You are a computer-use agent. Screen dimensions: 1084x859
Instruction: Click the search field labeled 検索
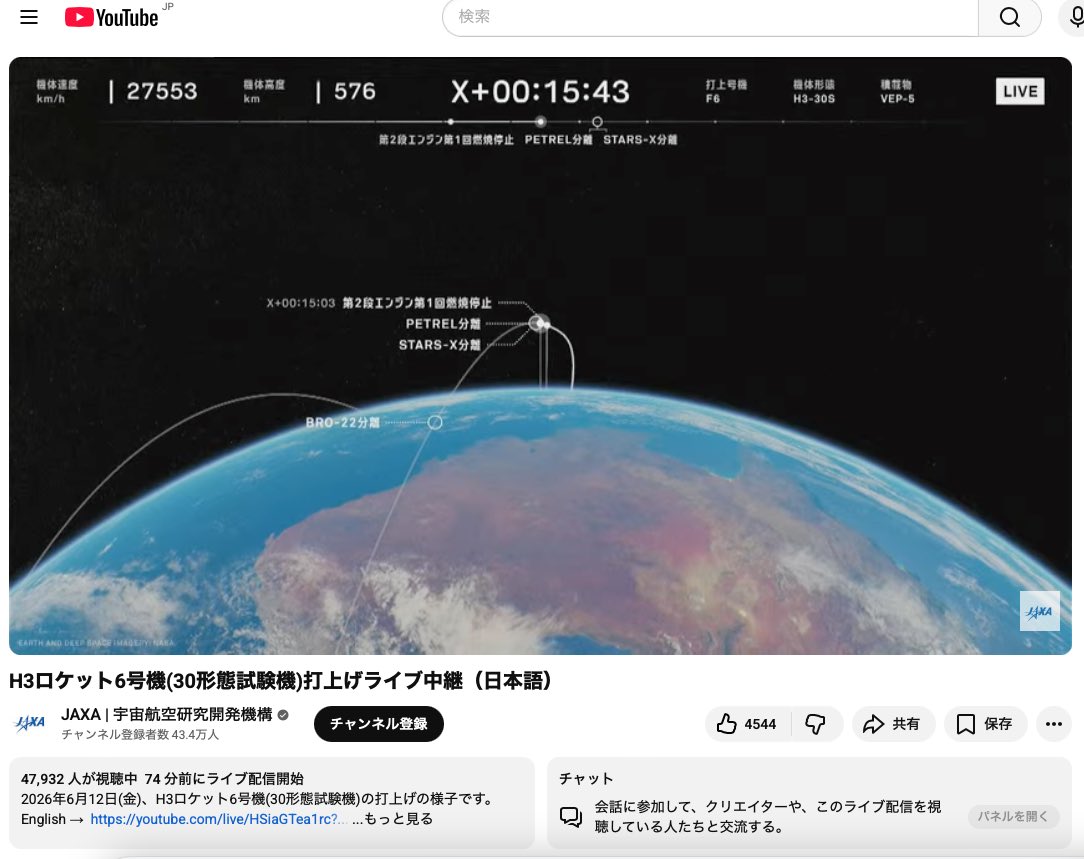pyautogui.click(x=710, y=17)
